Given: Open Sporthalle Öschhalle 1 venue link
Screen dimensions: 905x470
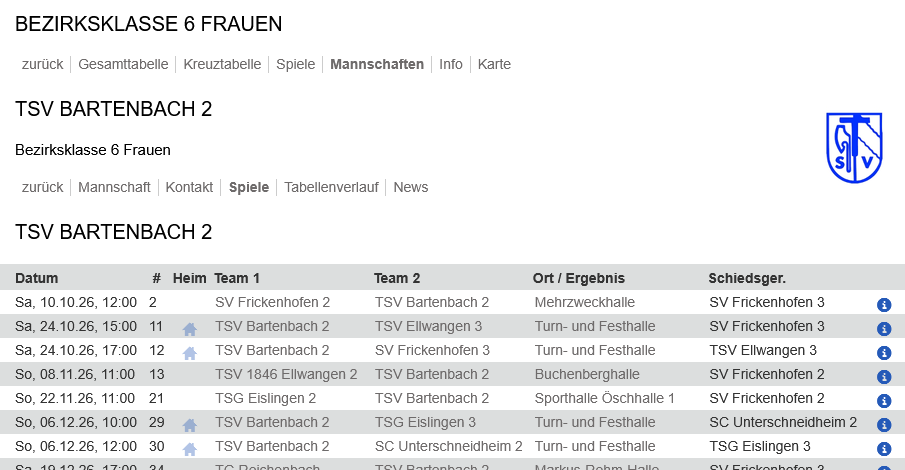Looking at the screenshot, I should pyautogui.click(x=604, y=398).
